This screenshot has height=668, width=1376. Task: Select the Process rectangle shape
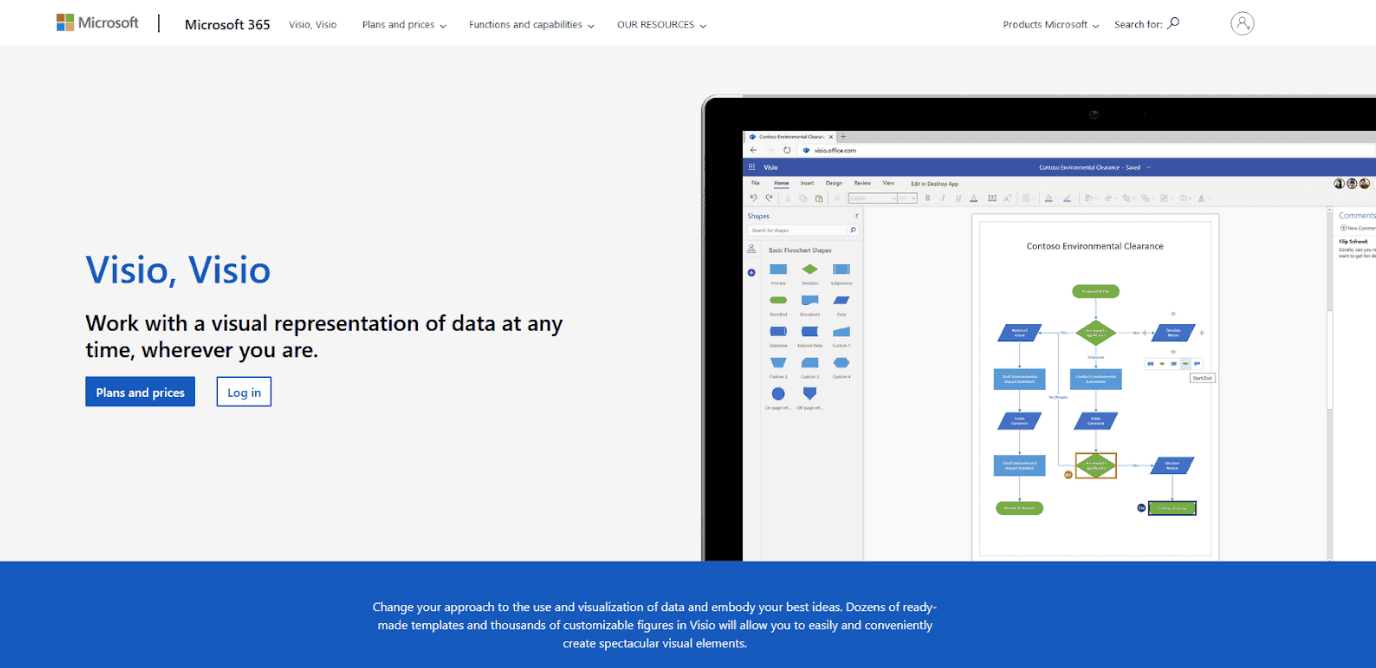pyautogui.click(x=778, y=269)
